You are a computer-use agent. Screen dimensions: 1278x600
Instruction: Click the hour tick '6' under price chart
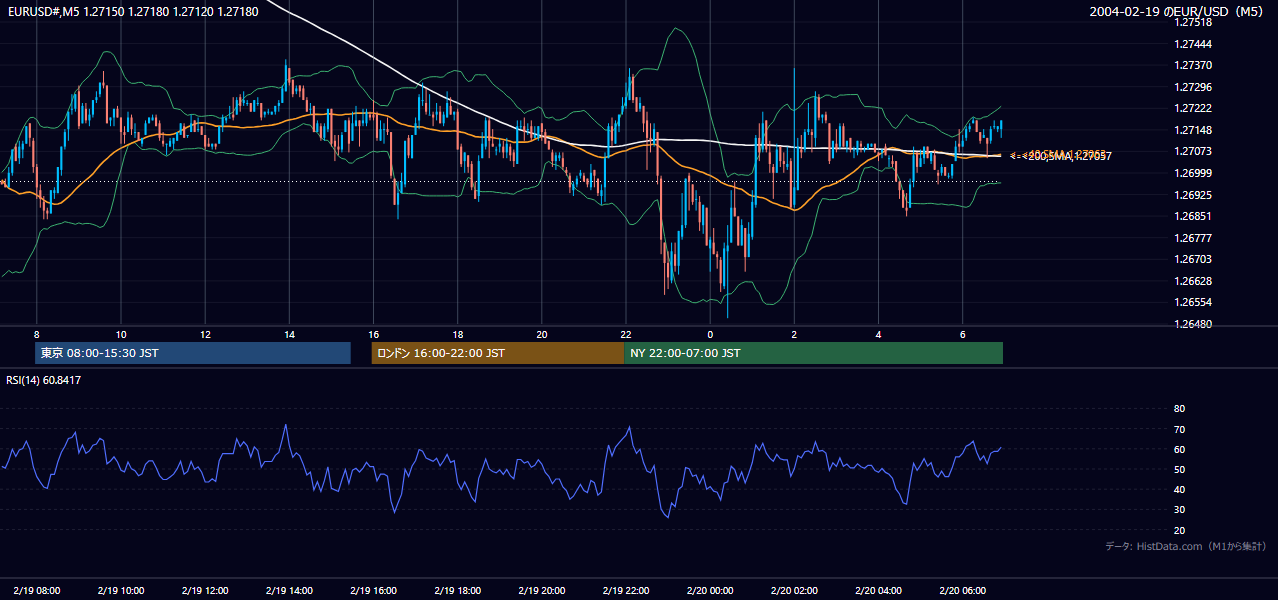962,334
